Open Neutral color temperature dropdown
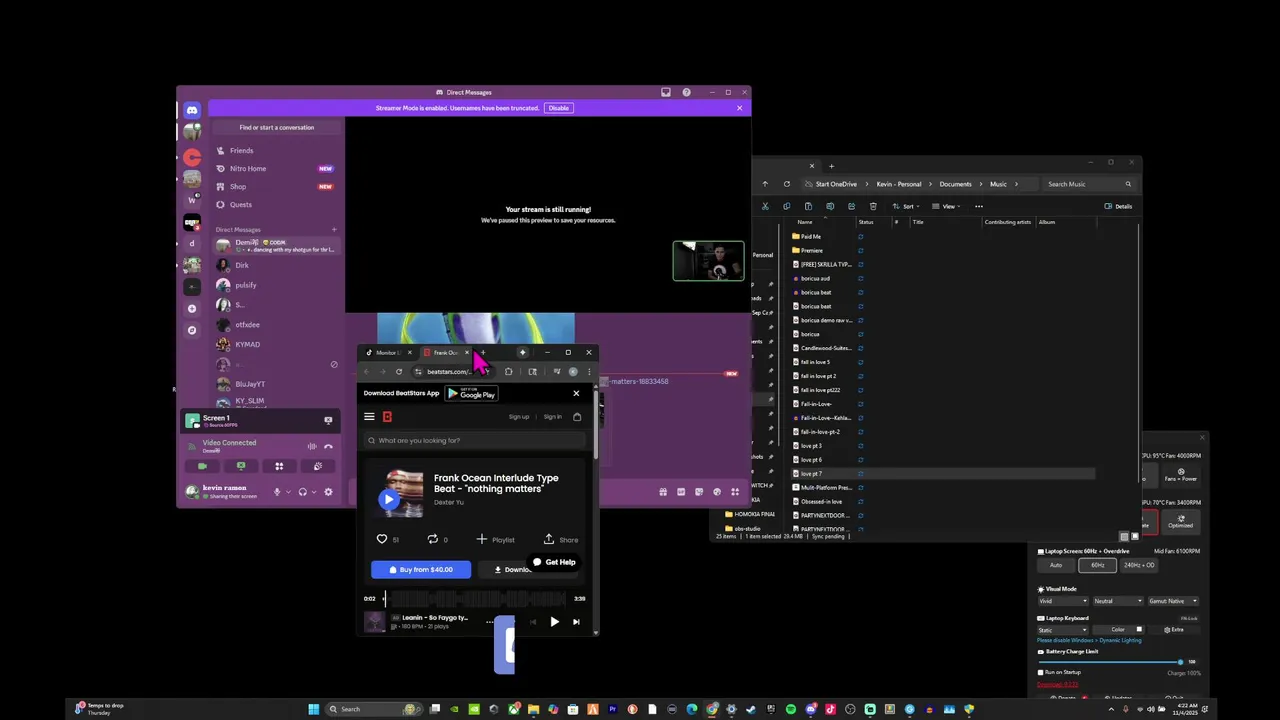Image resolution: width=1280 pixels, height=720 pixels. [x=1117, y=601]
